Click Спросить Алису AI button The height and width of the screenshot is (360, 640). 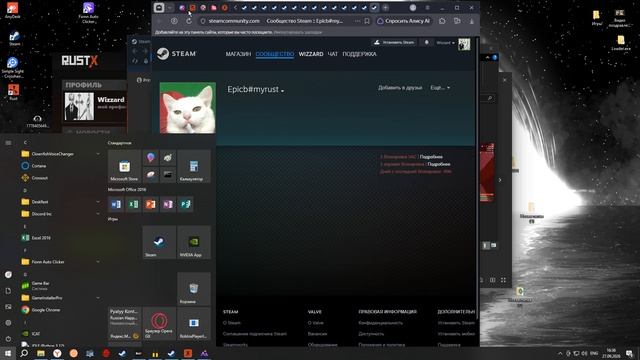click(404, 21)
